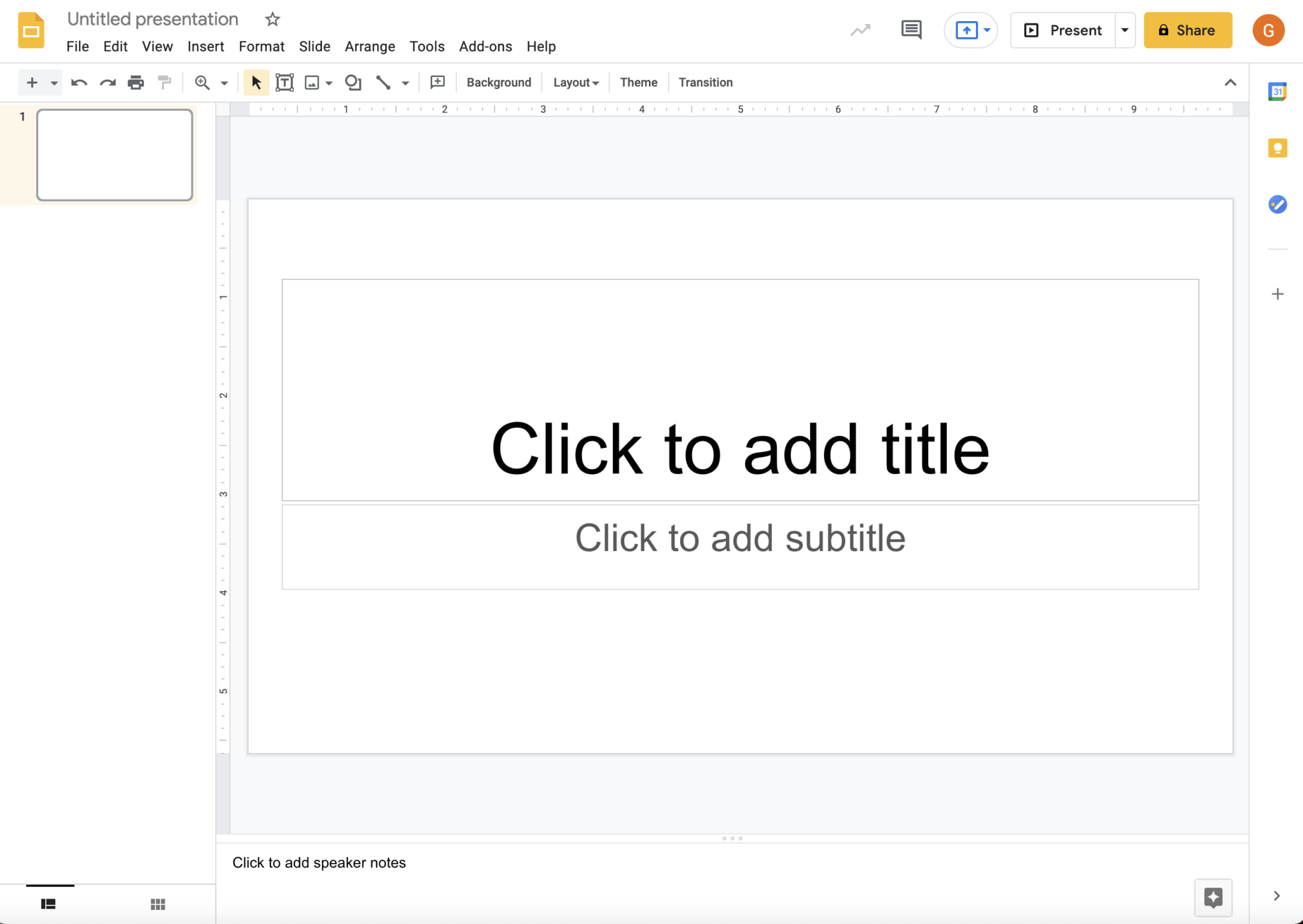Select the Shape tool
The width and height of the screenshot is (1303, 924).
(x=352, y=82)
